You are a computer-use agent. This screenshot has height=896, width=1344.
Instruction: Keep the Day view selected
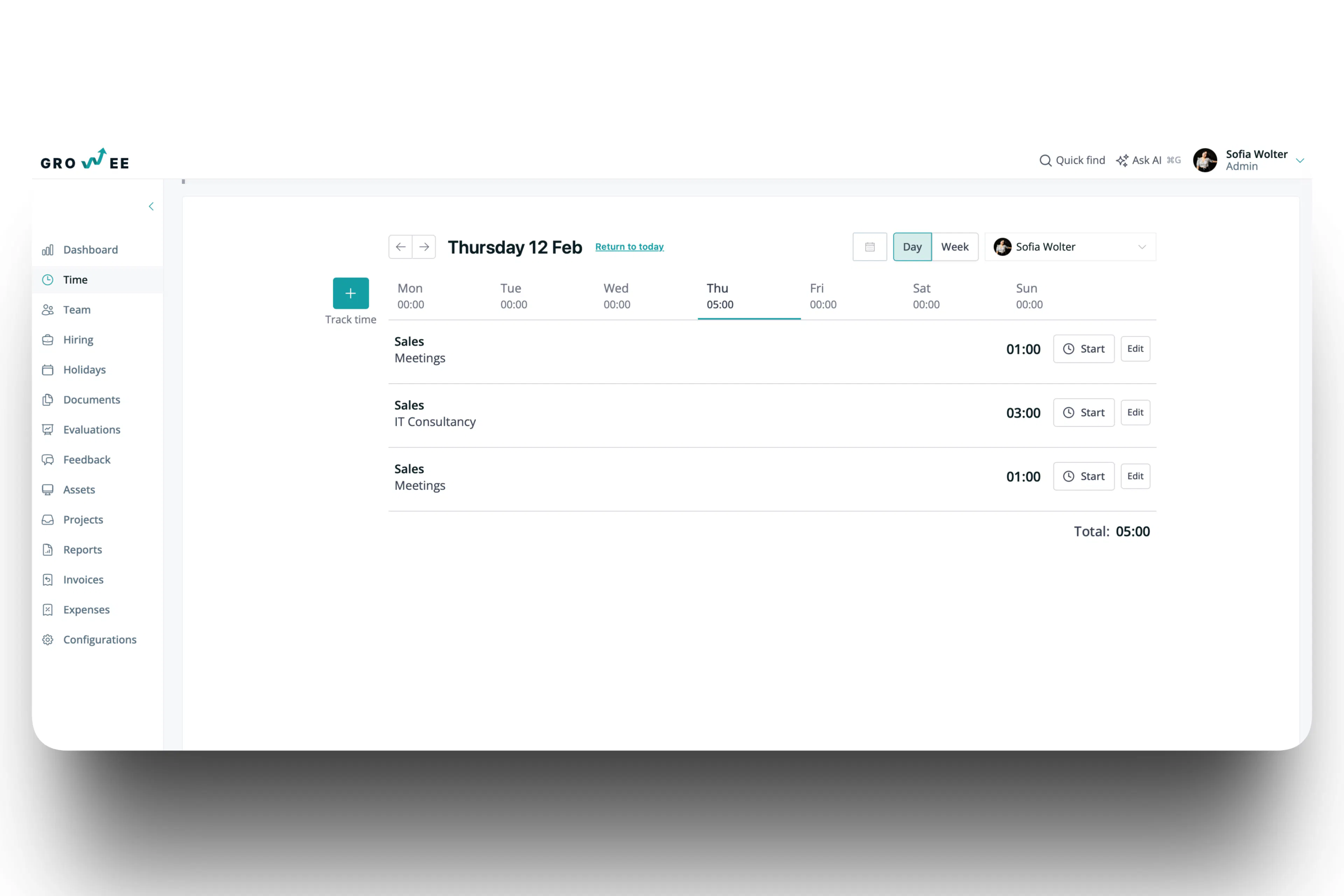[x=912, y=246]
